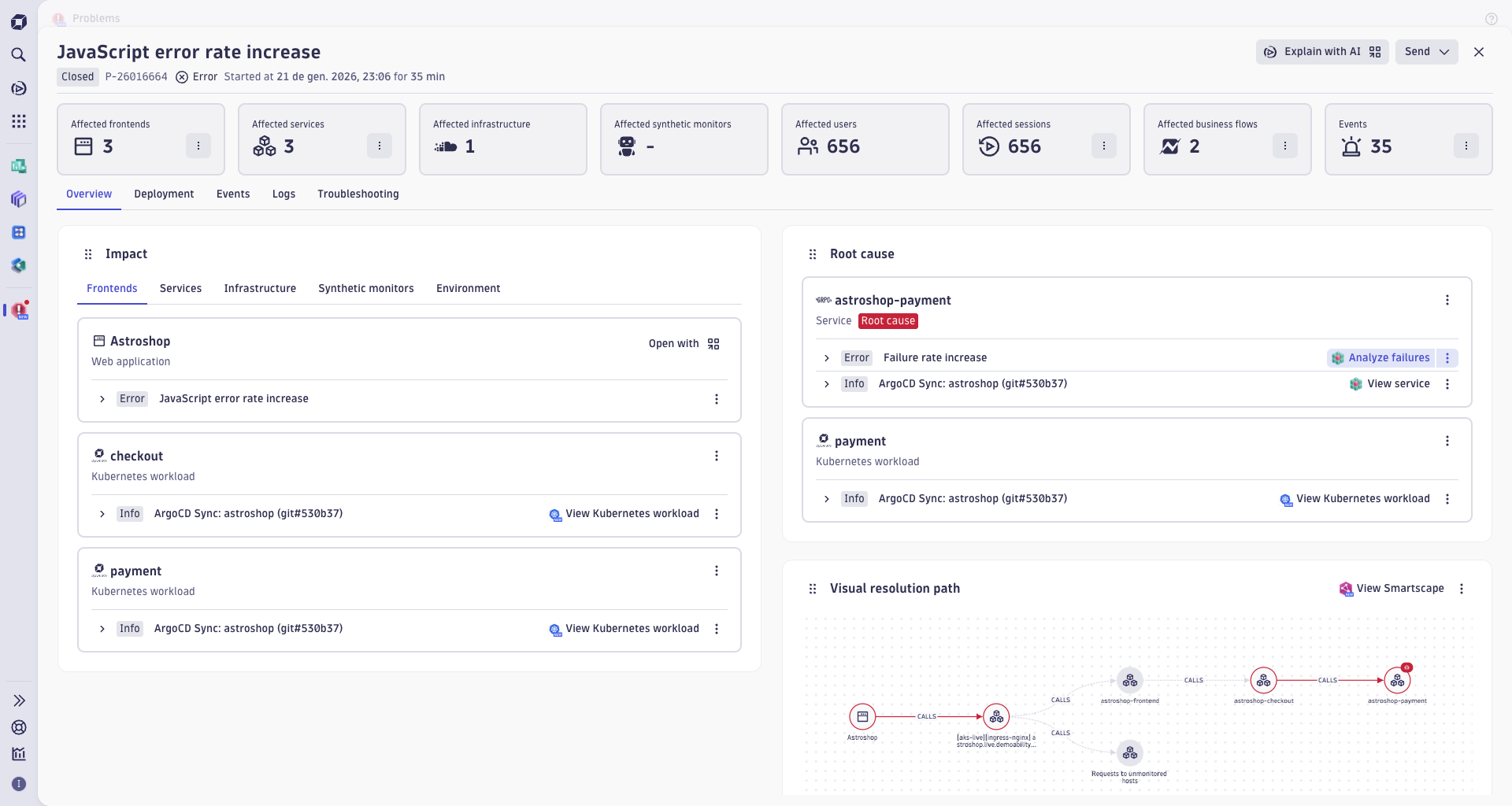Viewport: 1512px width, 806px height.
Task: Click Explain with AI button
Action: tap(1321, 52)
